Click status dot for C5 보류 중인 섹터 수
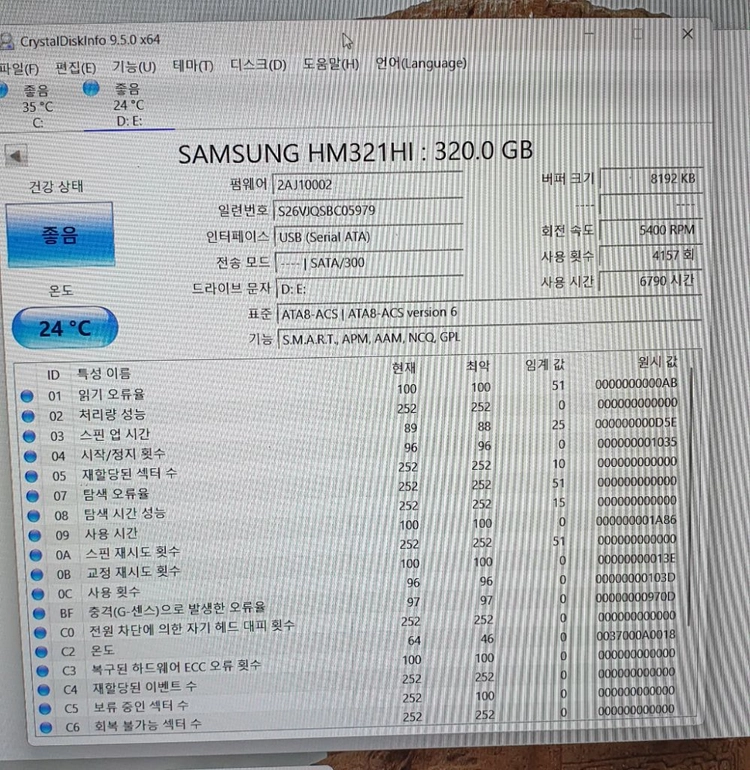Screen dimensions: 750x770 click(45, 709)
